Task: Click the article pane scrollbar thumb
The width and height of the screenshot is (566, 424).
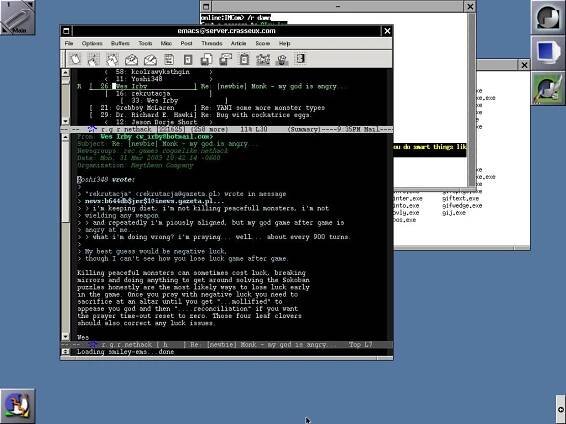Action: coord(65,182)
